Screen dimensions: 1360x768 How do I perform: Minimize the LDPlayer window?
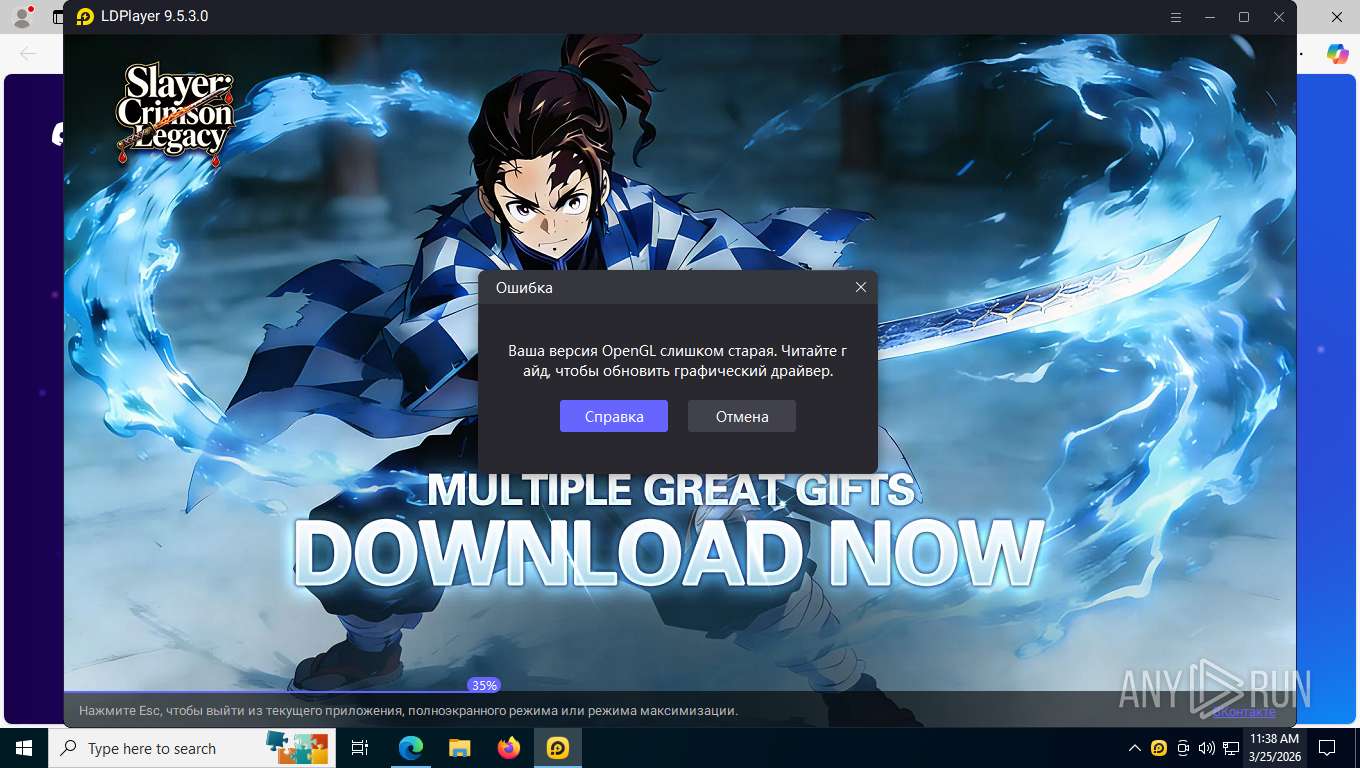coord(1210,17)
